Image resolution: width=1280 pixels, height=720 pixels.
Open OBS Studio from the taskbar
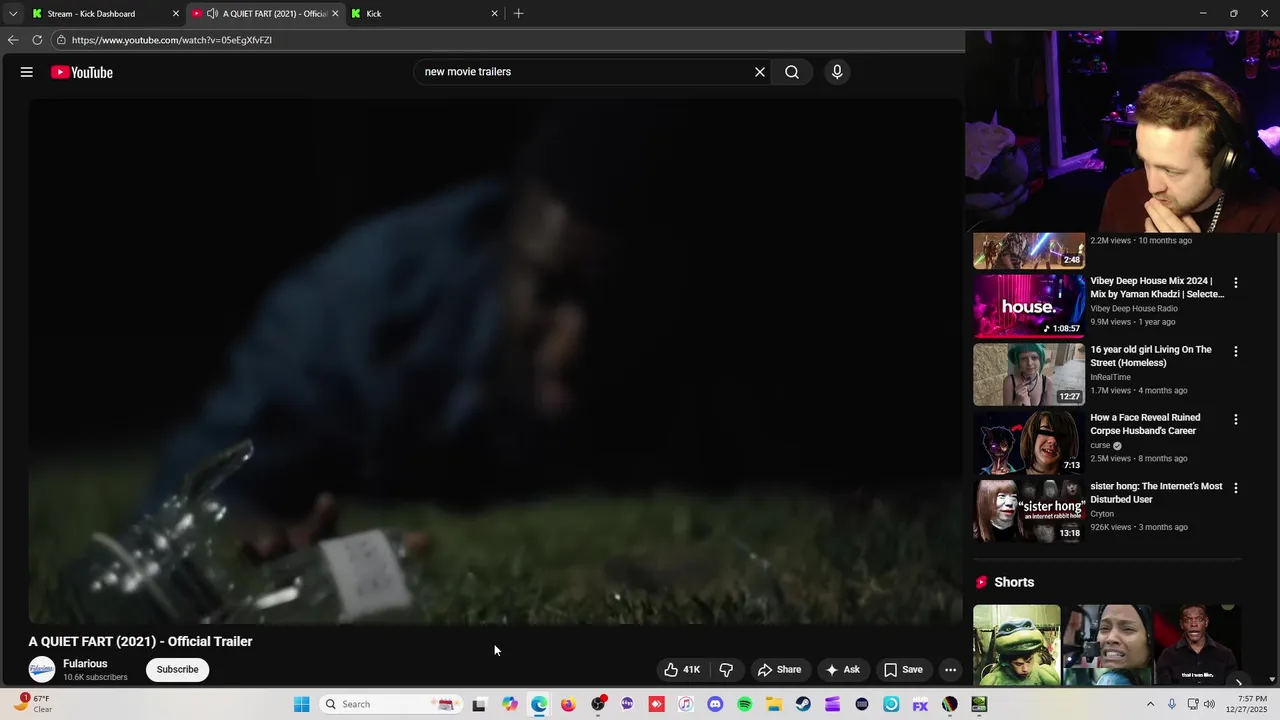(598, 705)
